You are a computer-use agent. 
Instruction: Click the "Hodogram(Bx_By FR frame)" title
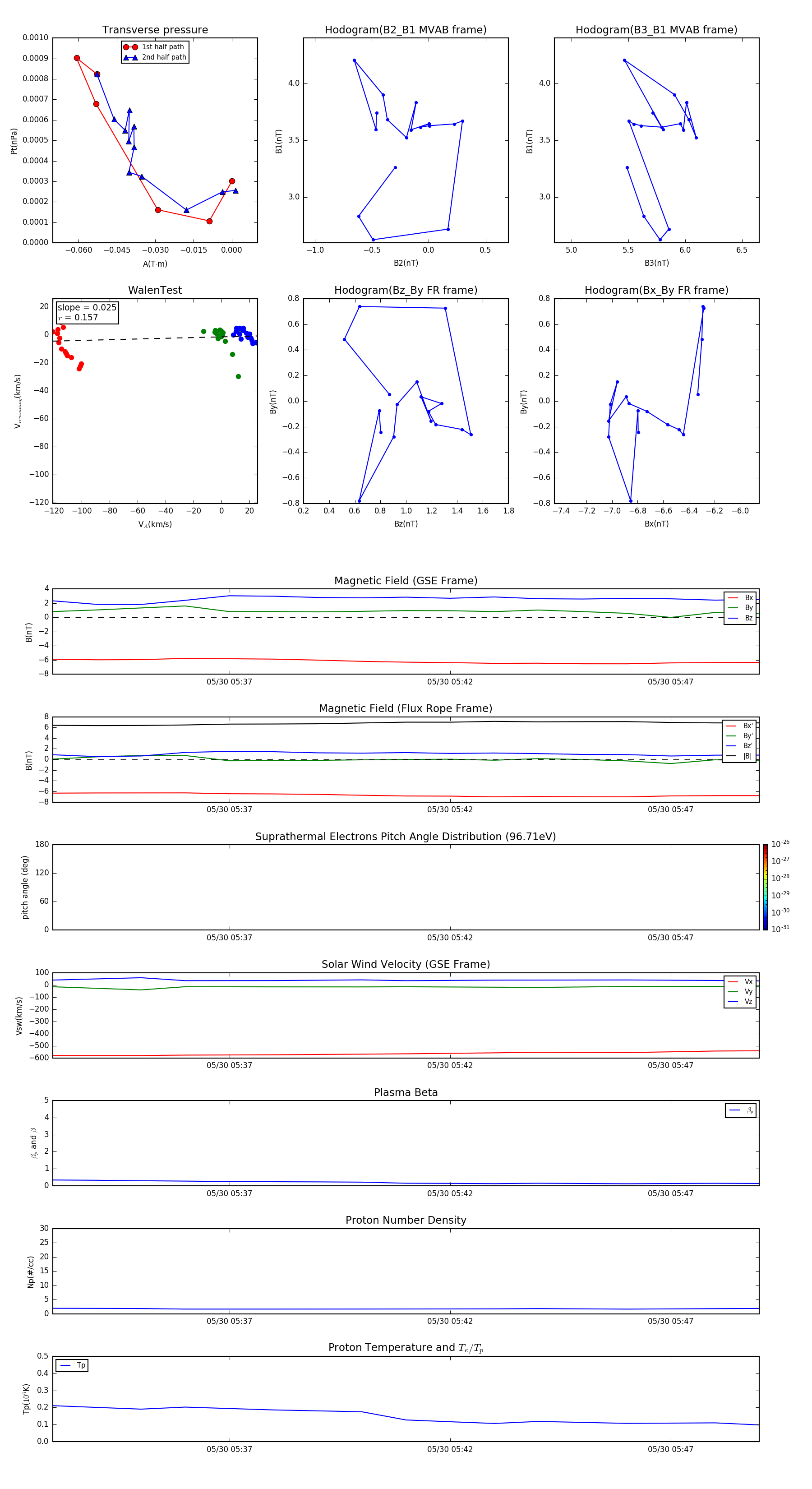point(656,290)
